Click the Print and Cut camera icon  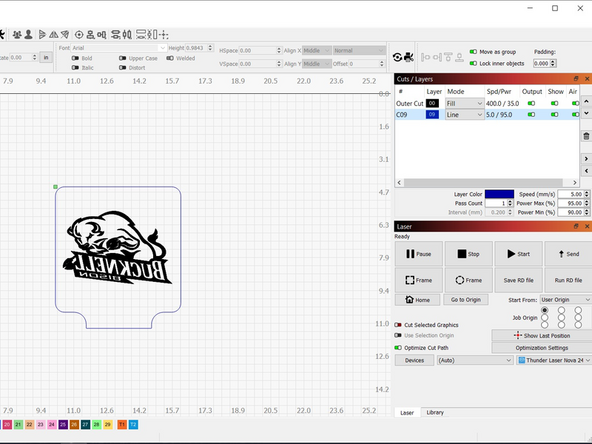tap(409, 57)
